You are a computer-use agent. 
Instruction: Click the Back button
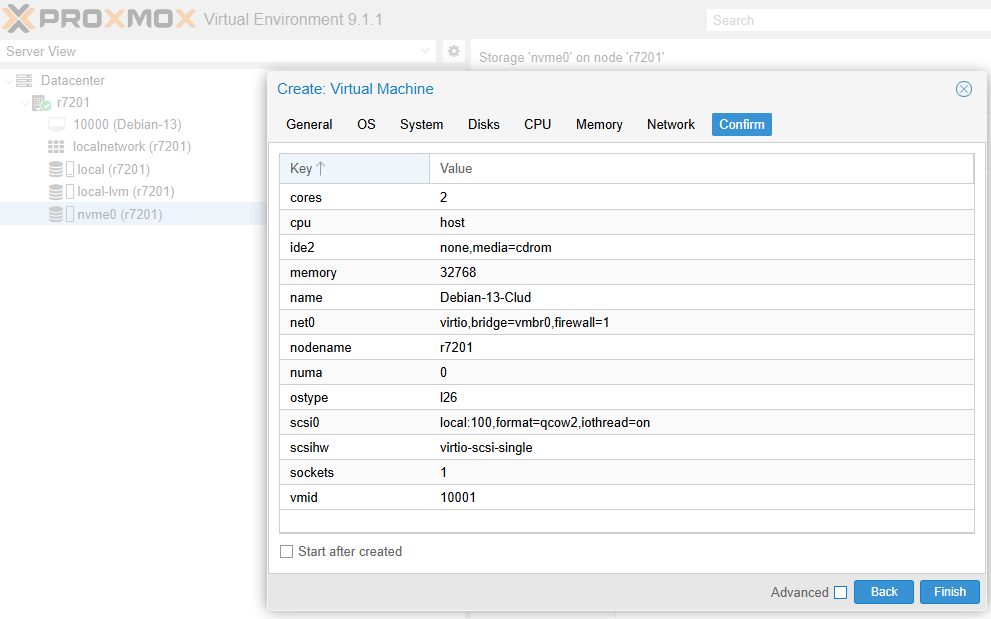coord(883,592)
